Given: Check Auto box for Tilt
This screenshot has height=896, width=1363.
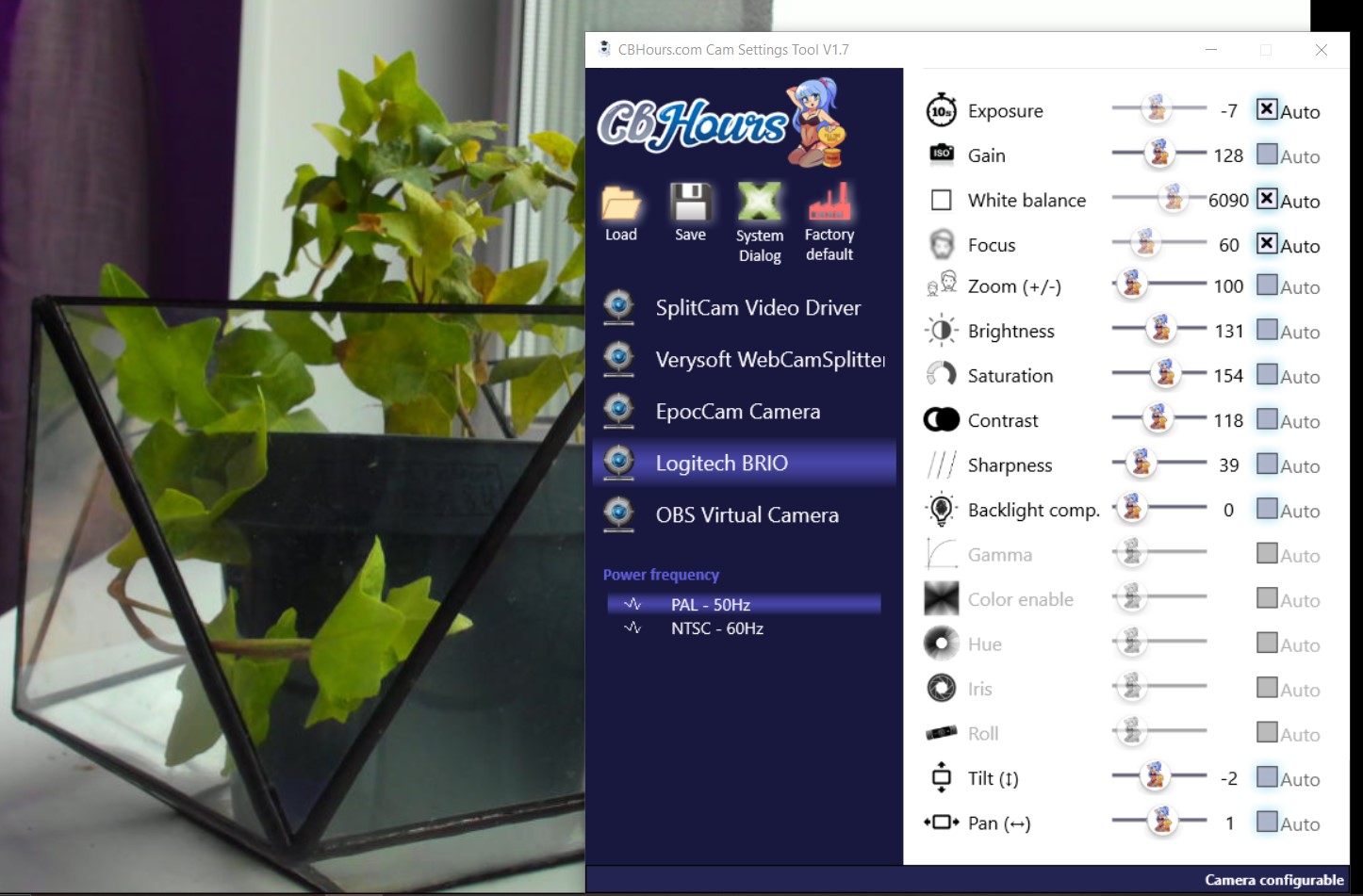Looking at the screenshot, I should [1267, 777].
